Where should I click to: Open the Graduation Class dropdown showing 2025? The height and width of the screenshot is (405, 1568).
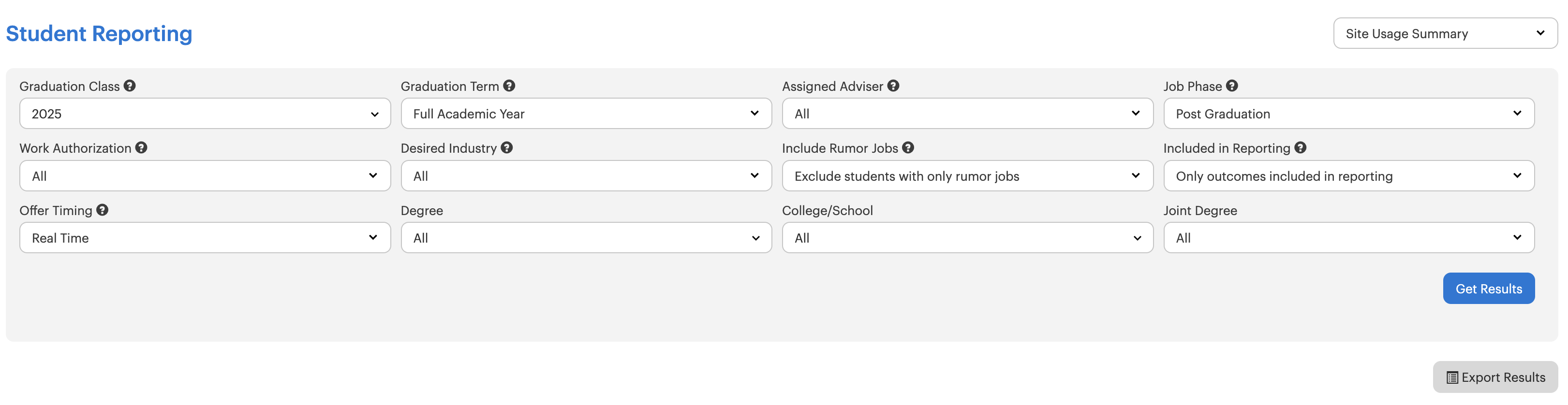(x=205, y=114)
